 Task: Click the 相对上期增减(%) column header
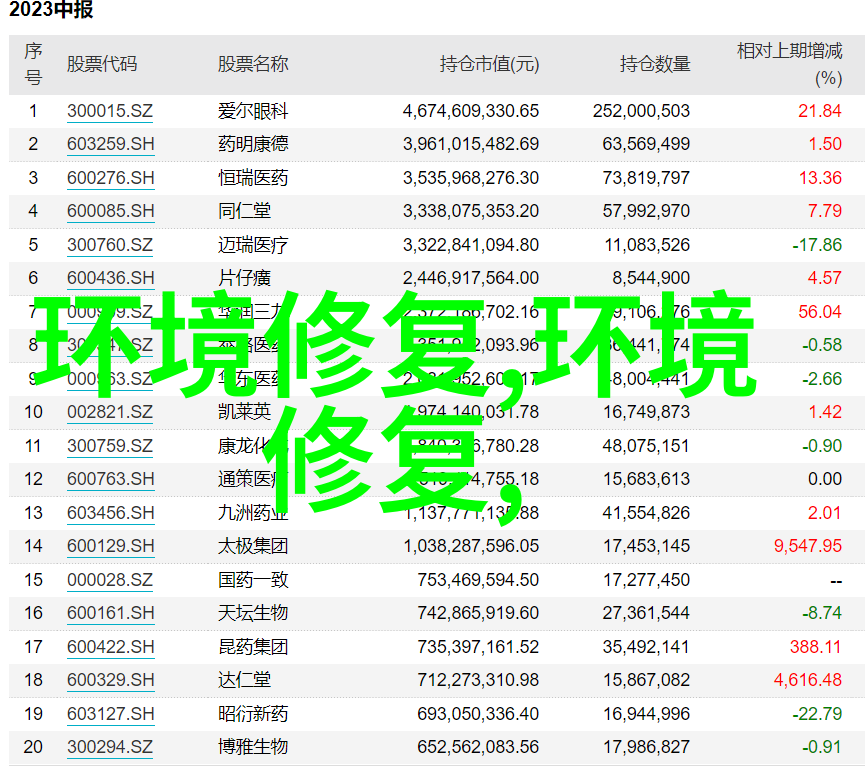point(790,65)
